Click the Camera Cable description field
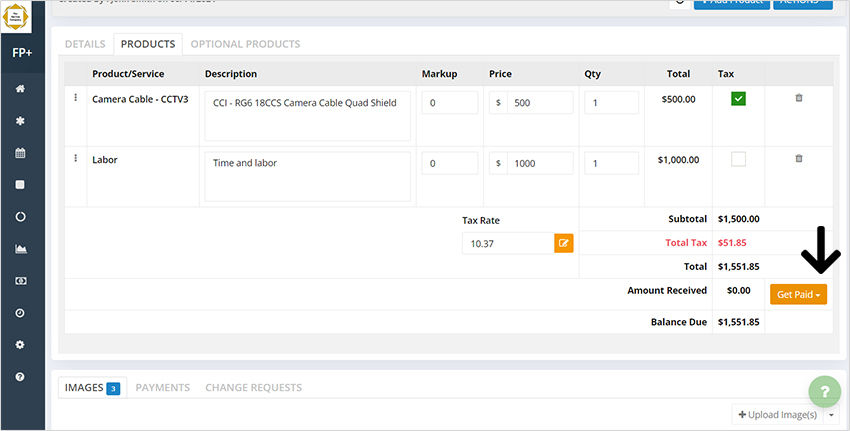The height and width of the screenshot is (431, 850). point(307,116)
